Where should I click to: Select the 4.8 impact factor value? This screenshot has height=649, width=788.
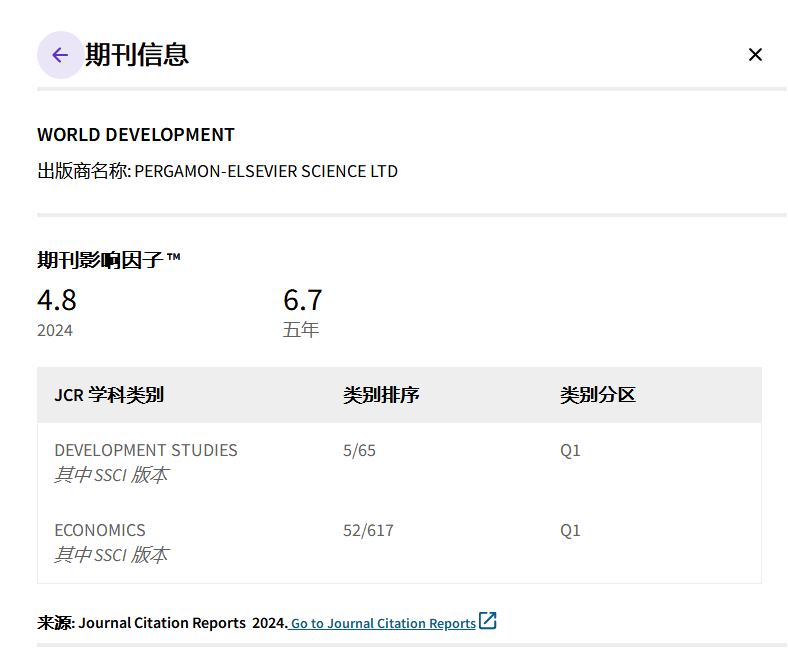tap(57, 300)
